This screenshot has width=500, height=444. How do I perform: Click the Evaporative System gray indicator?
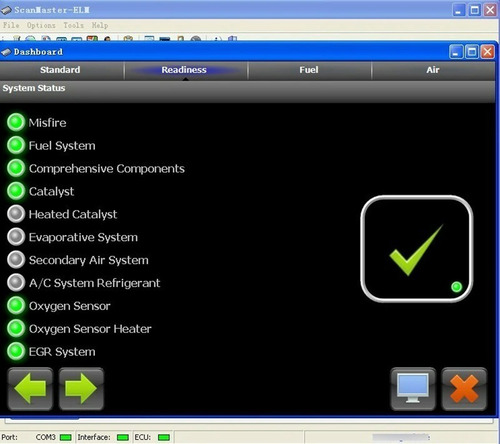point(16,237)
